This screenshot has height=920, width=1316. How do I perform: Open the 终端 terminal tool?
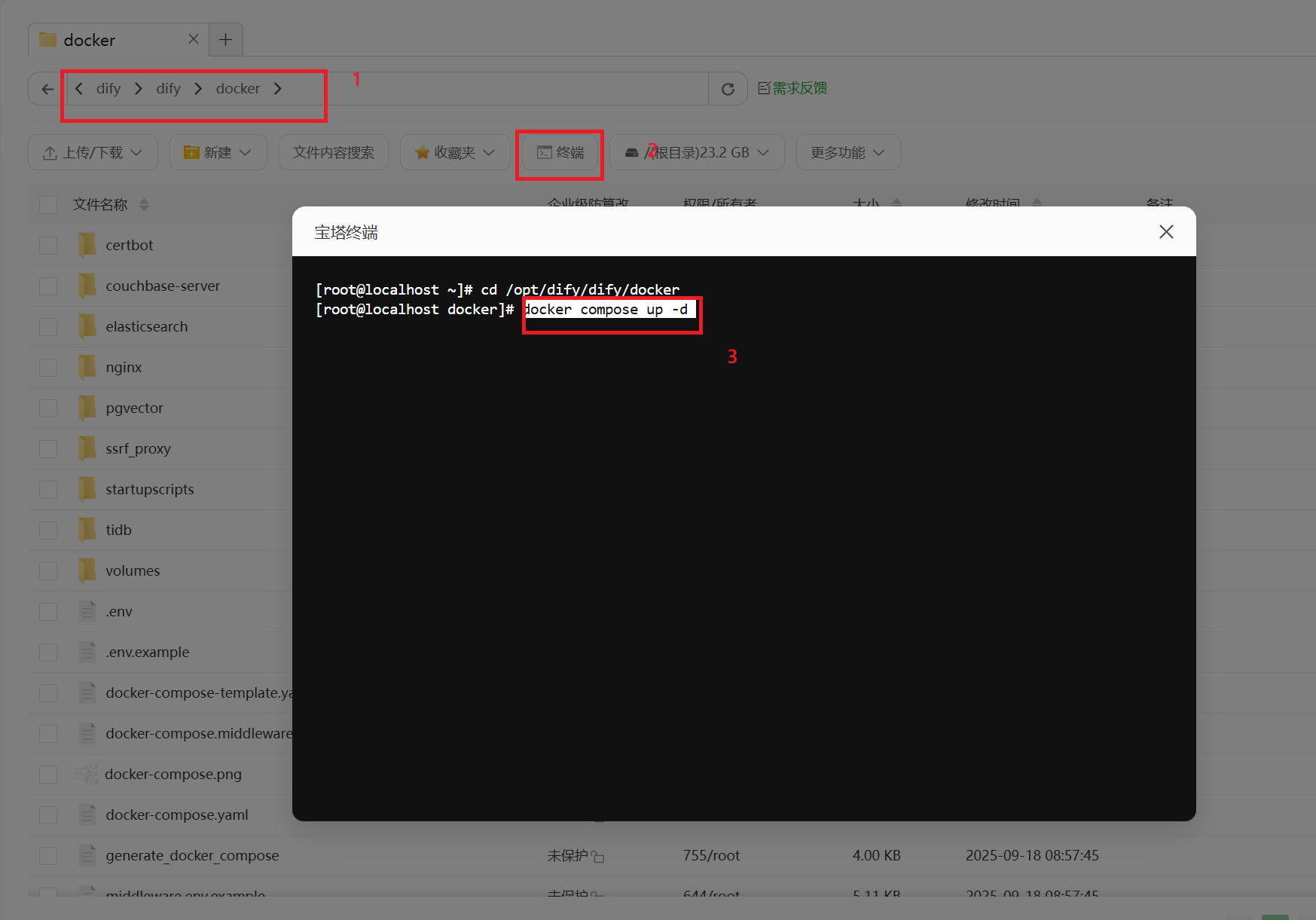[559, 152]
